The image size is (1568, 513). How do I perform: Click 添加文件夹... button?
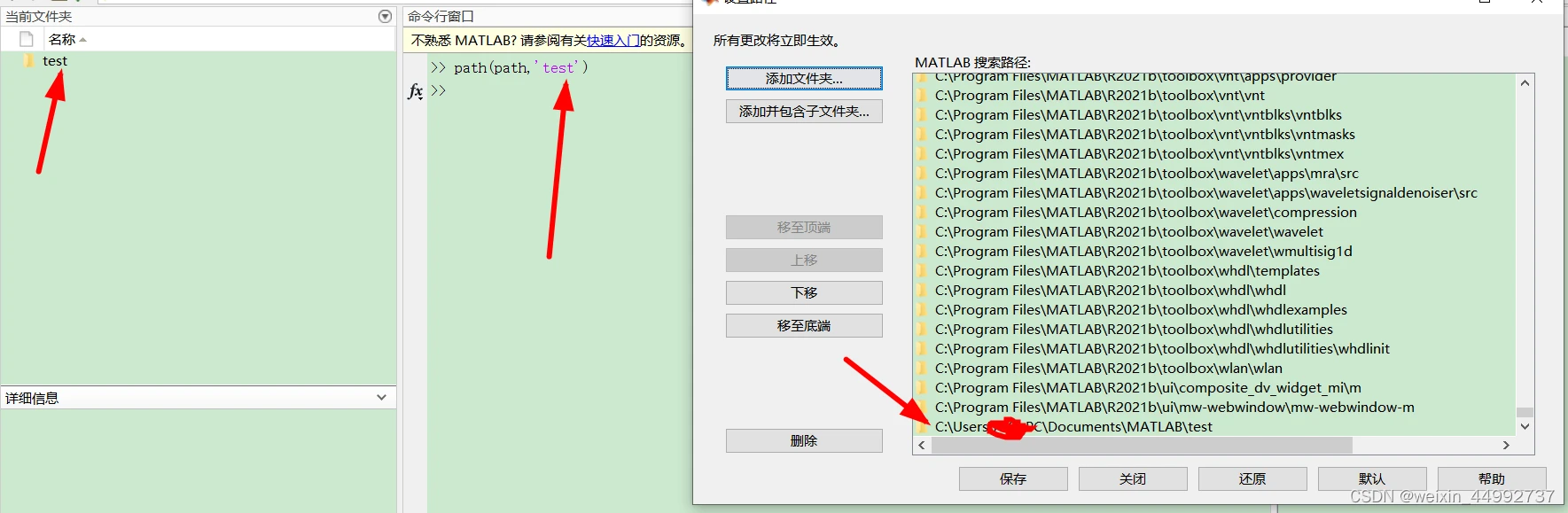point(804,79)
